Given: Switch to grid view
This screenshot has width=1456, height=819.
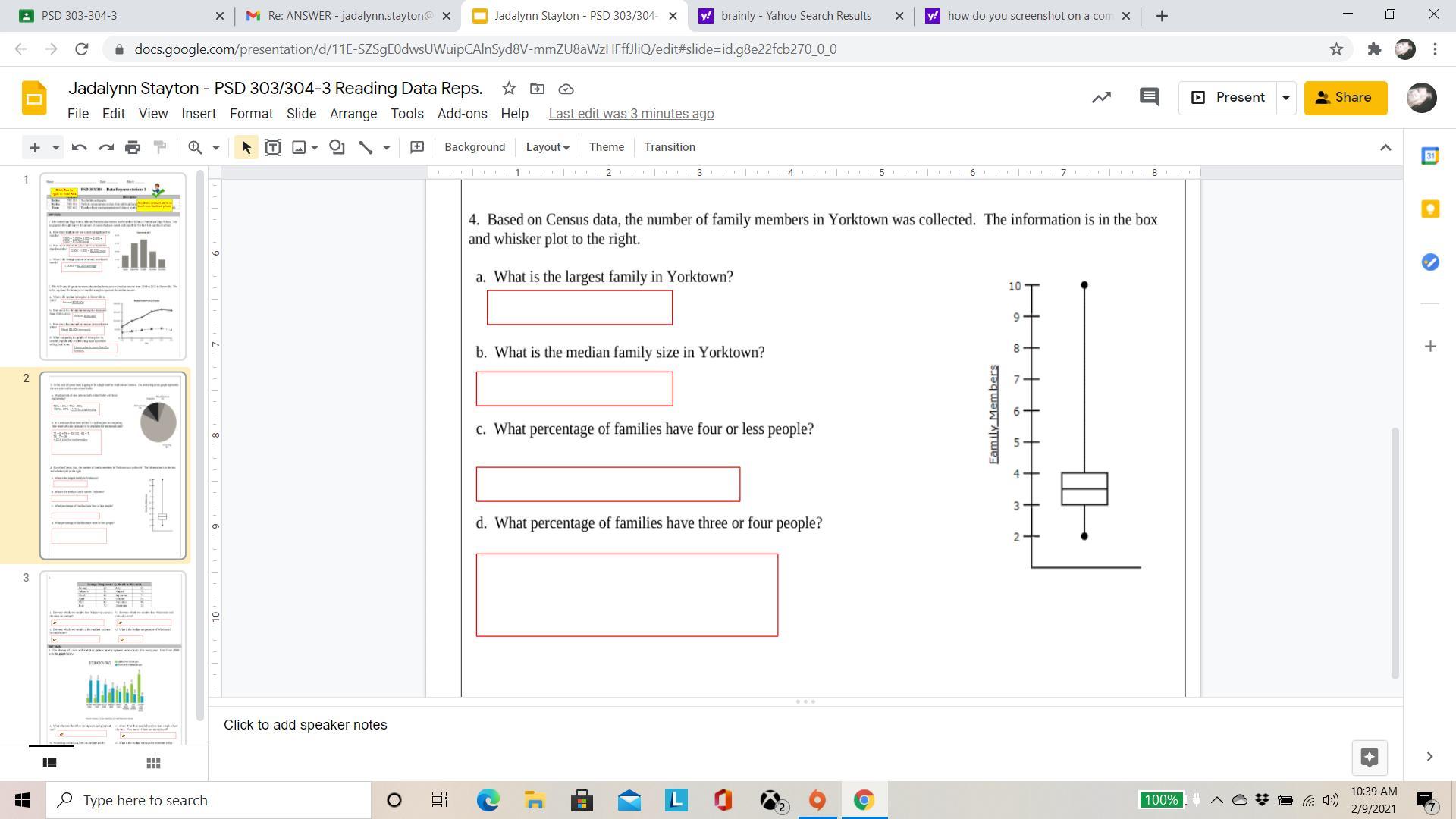Looking at the screenshot, I should click(x=153, y=763).
